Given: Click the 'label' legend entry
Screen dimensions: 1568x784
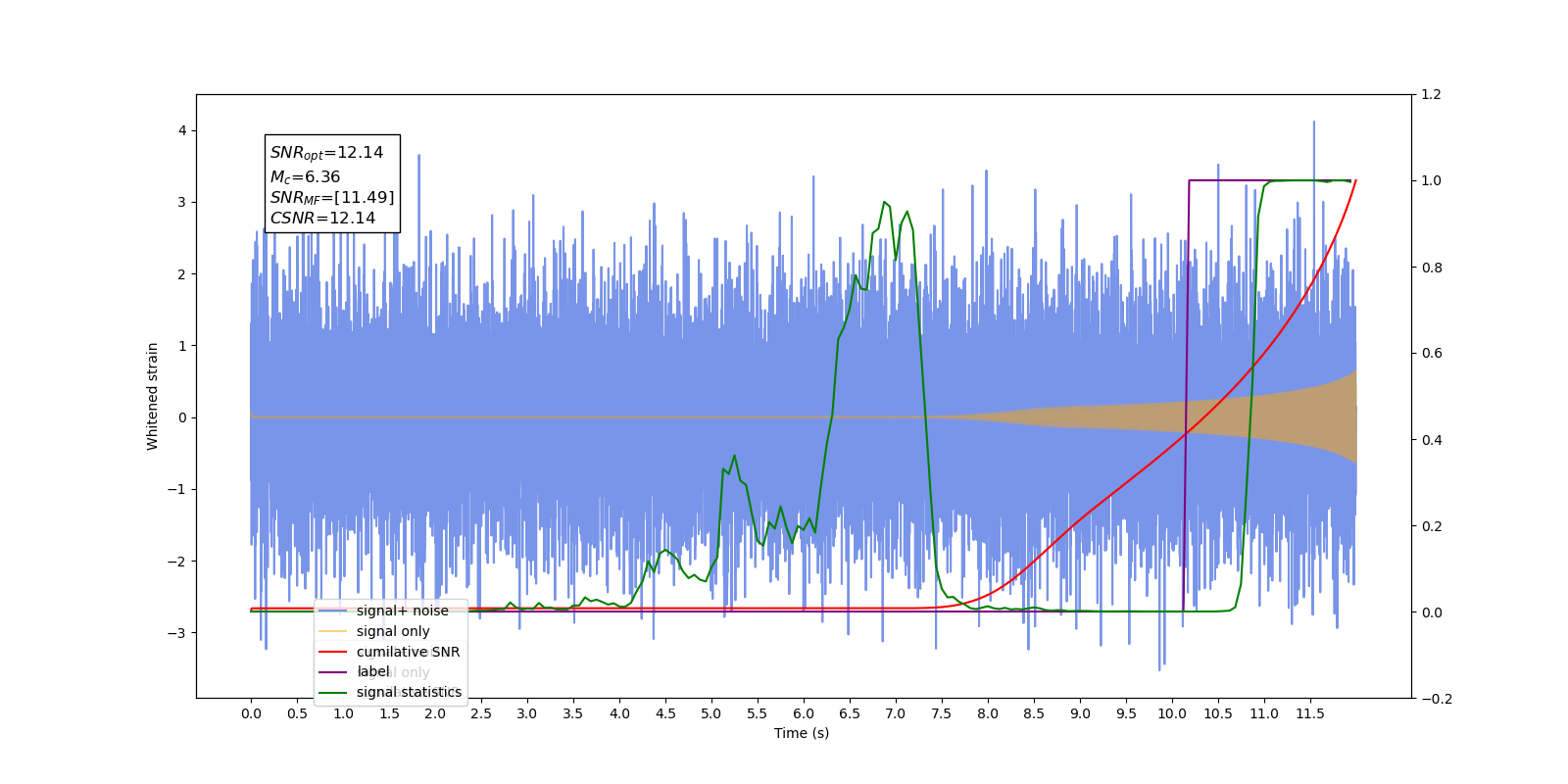Looking at the screenshot, I should tap(354, 672).
